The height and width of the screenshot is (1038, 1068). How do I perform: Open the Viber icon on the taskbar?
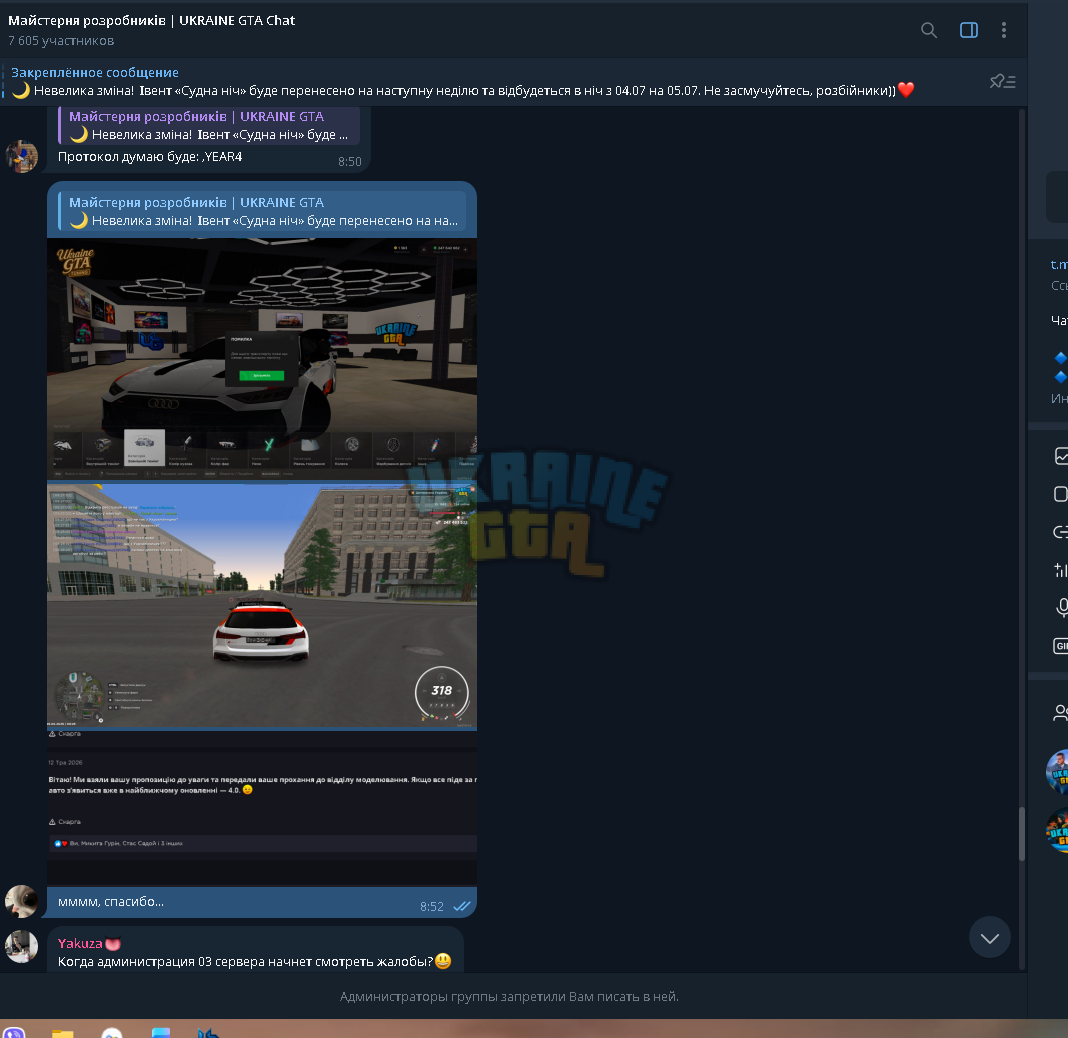[x=14, y=1033]
